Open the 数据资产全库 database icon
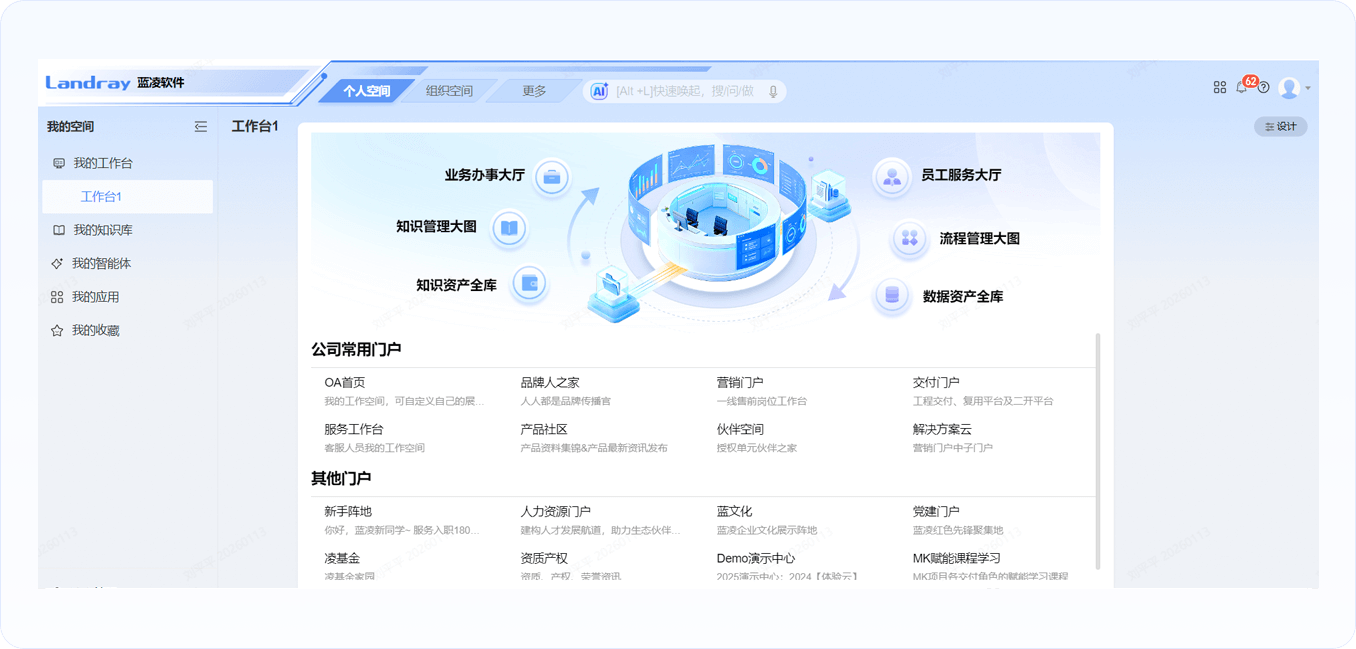This screenshot has height=649, width=1356. pyautogui.click(x=891, y=296)
